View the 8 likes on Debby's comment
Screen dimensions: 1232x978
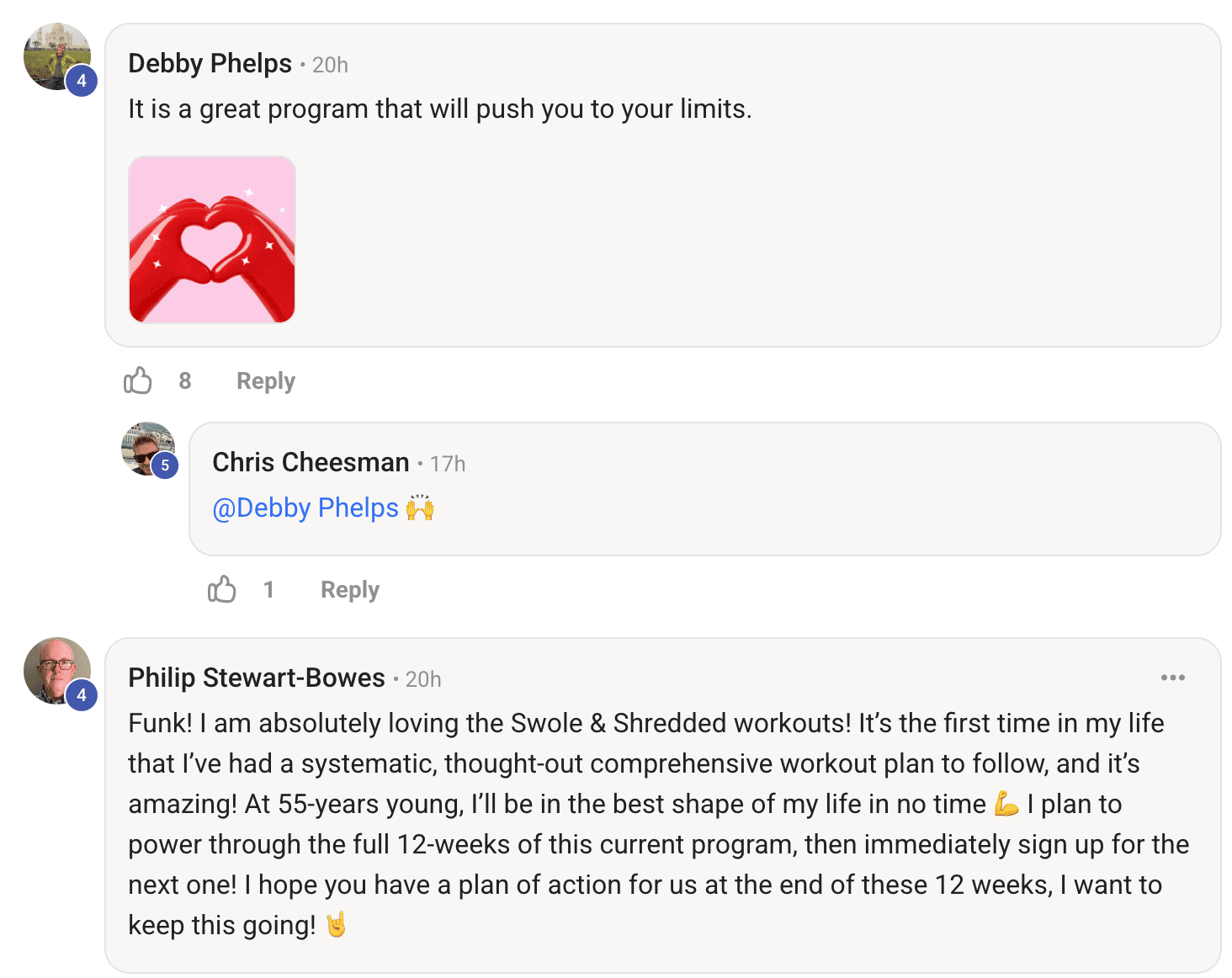(x=185, y=381)
